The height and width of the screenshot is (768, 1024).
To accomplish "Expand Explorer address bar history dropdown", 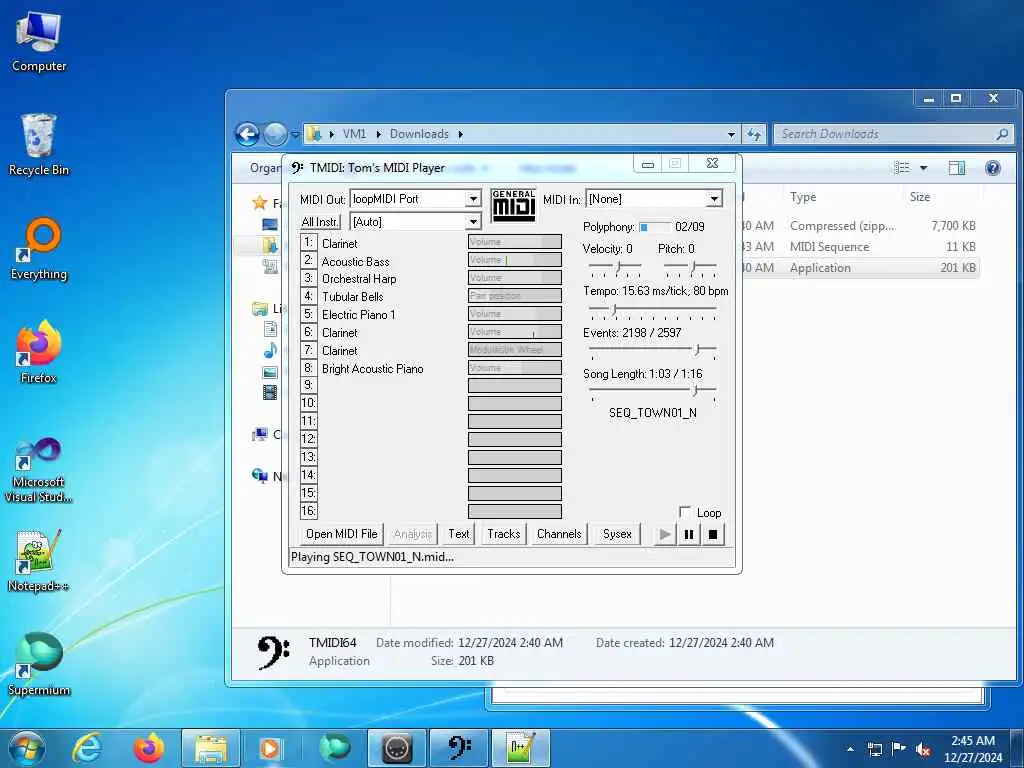I will (x=731, y=135).
